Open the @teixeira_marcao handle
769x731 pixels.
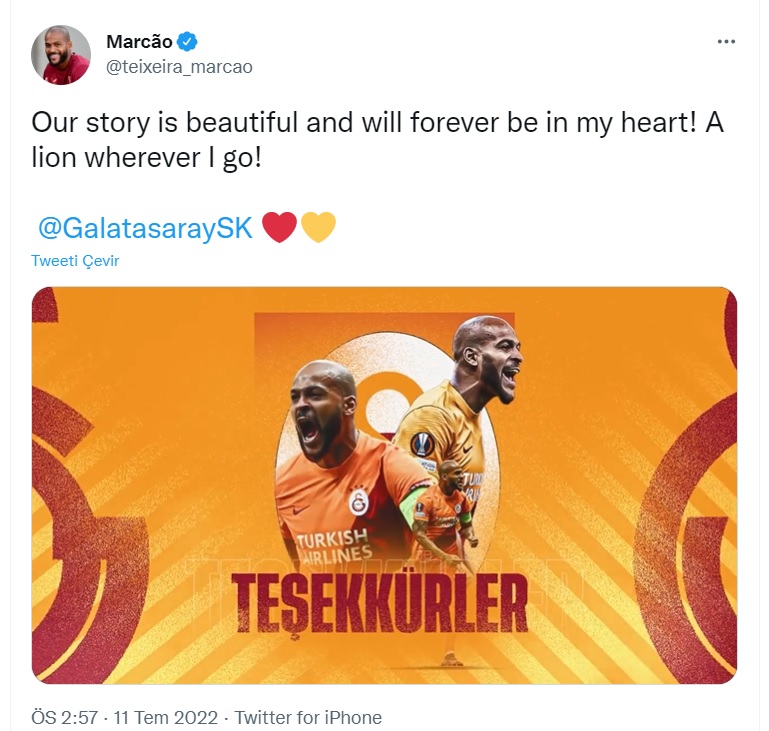click(x=179, y=67)
